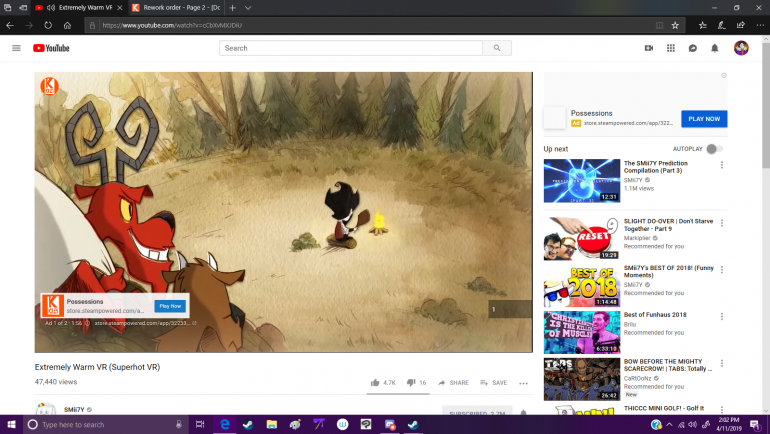Open the account avatar menu

click(x=741, y=48)
